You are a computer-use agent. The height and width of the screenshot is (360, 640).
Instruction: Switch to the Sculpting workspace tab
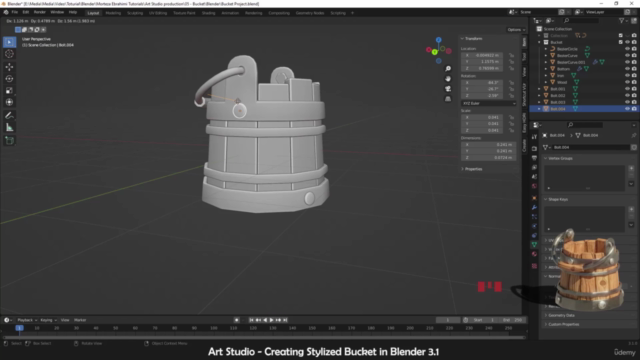(x=135, y=13)
